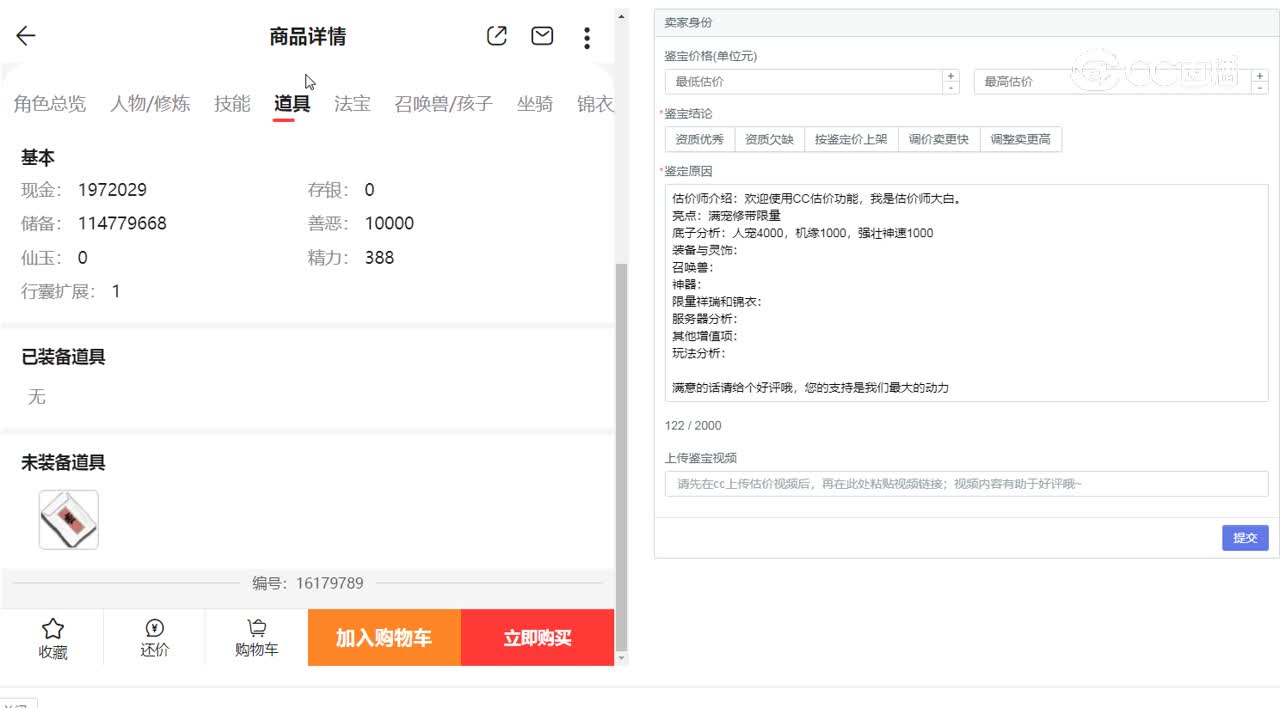The width and height of the screenshot is (1280, 708).
Task: Click the 精力 value 388
Action: 379,257
